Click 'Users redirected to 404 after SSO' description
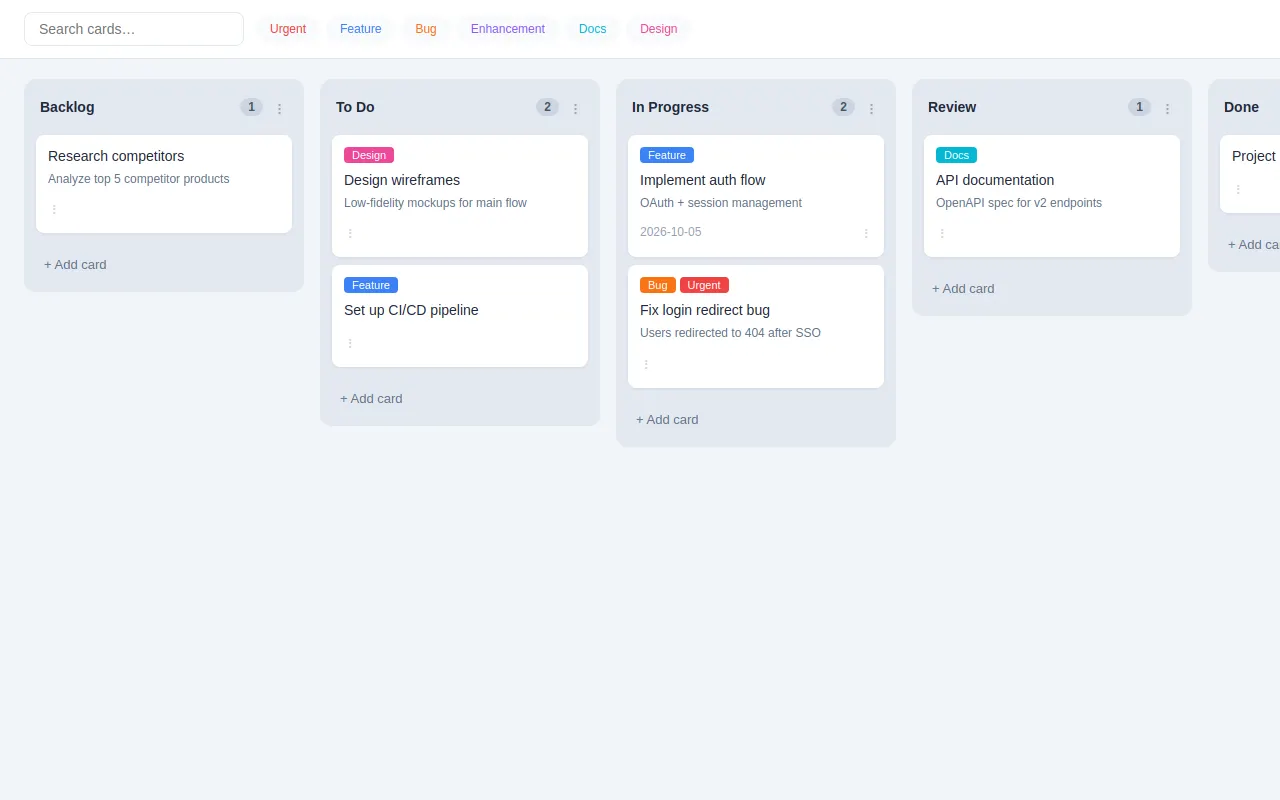 click(730, 333)
